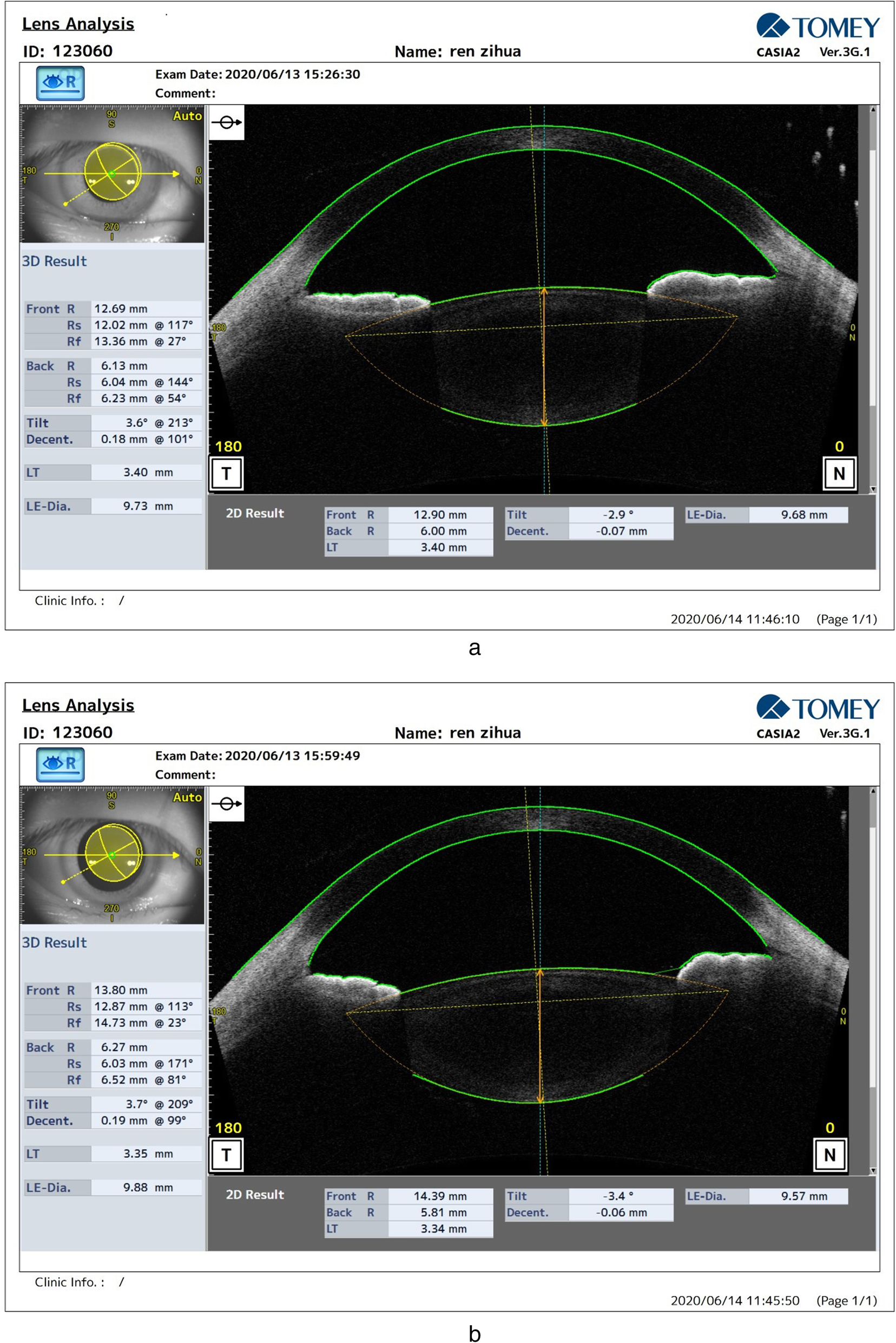The height and width of the screenshot is (1343, 896).
Task: Click print timestamp 2020/06/14 11:46:10
Action: 735,619
